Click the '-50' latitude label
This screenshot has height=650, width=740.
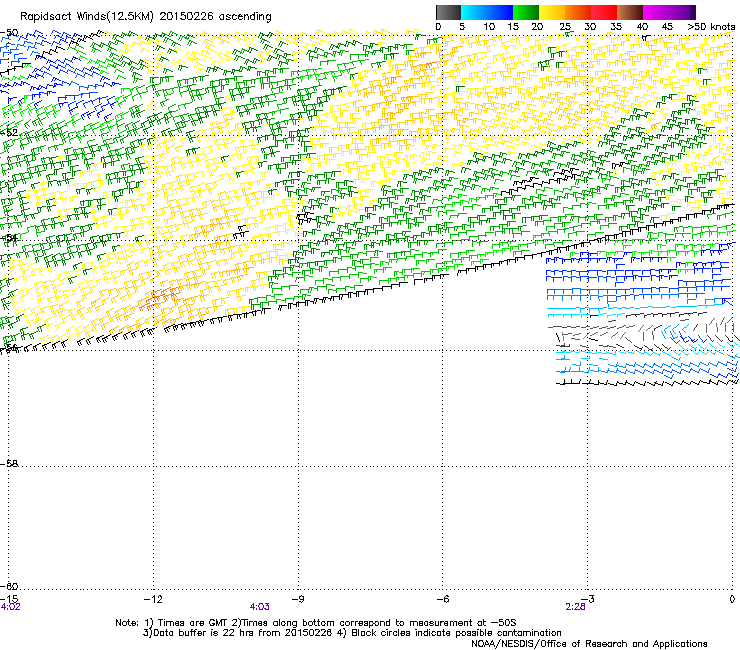click(x=9, y=33)
